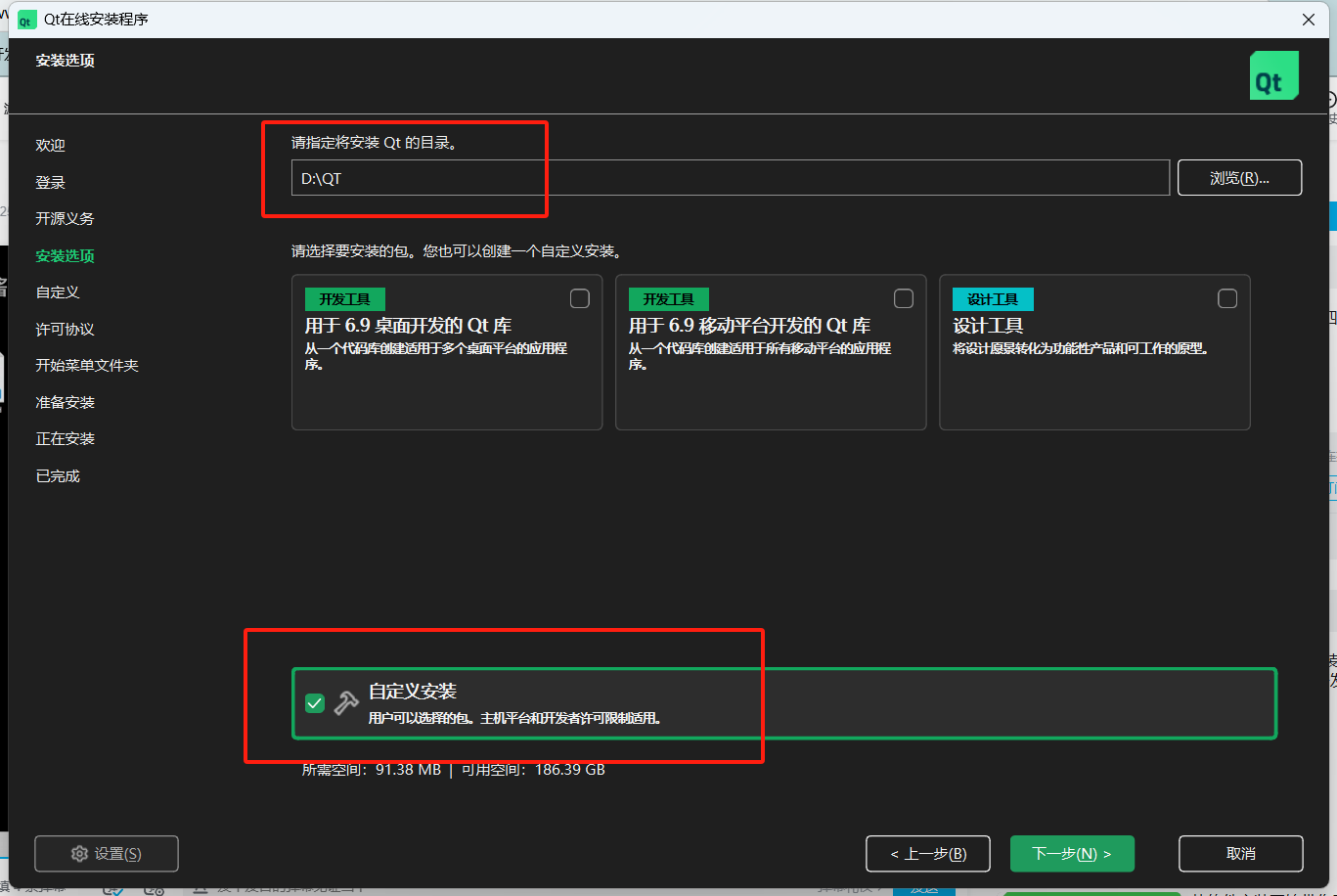Click the 下一步(N) next button

coord(1072,854)
